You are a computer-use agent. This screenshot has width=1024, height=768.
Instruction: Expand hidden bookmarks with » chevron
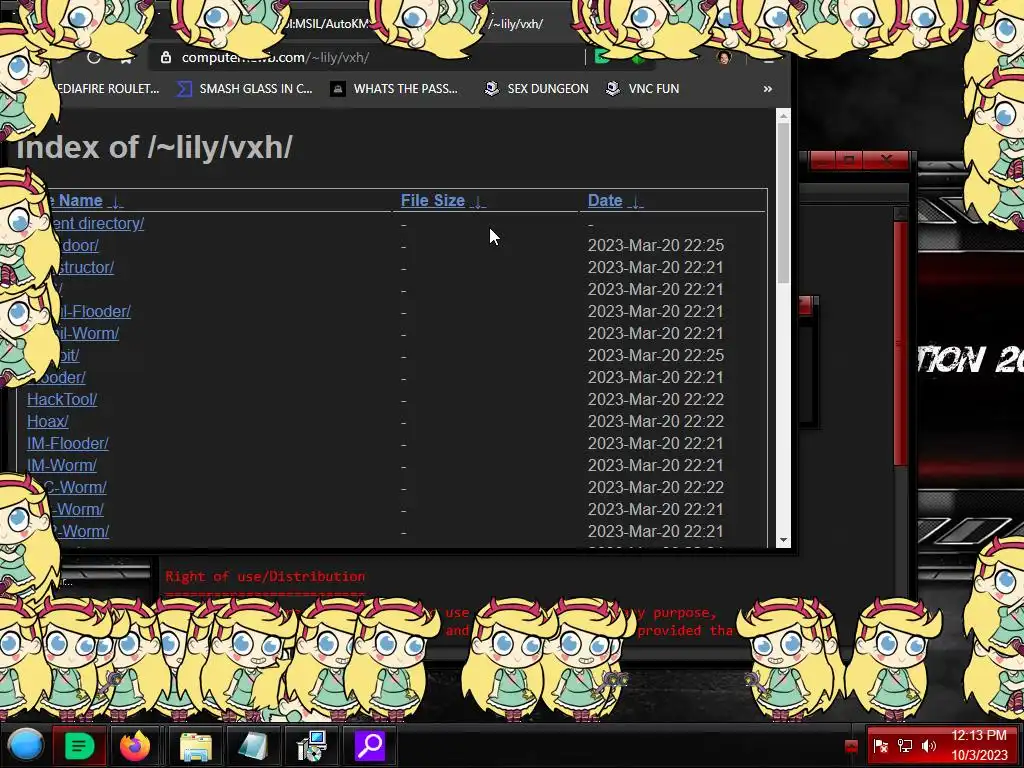click(x=767, y=89)
